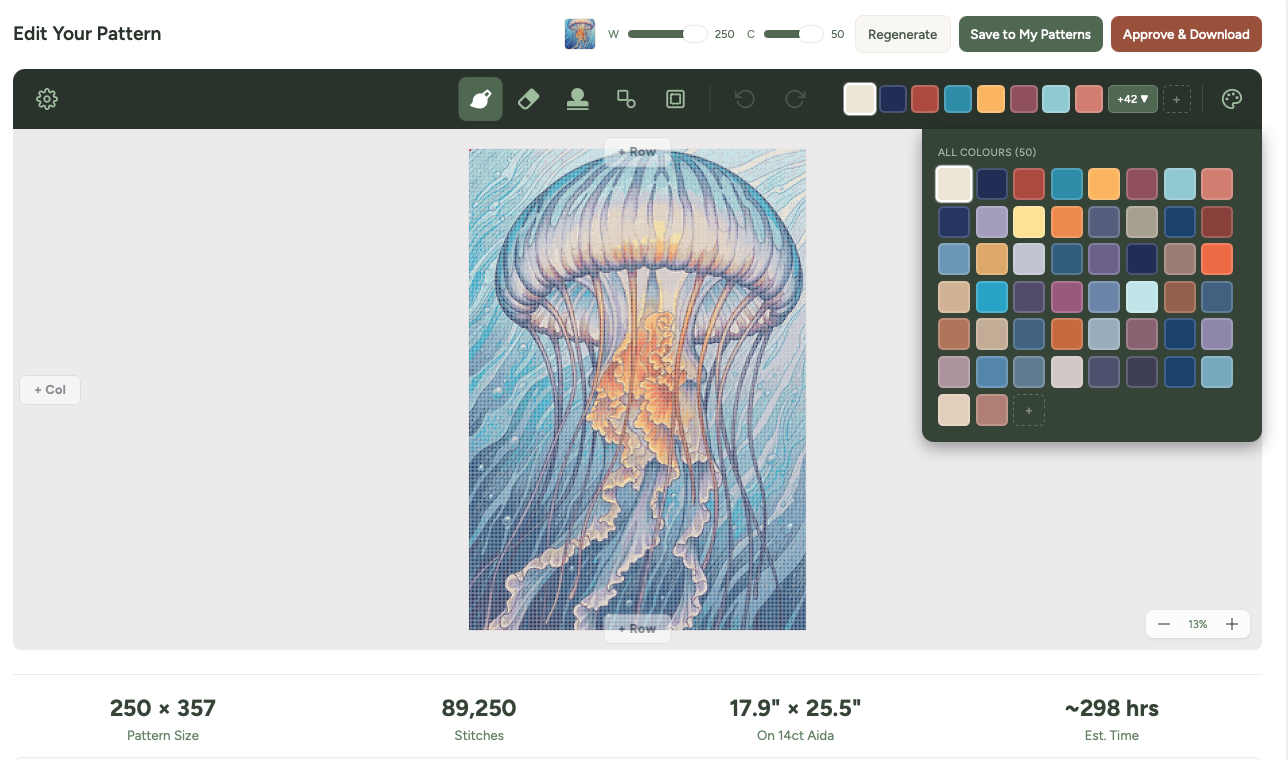Image resolution: width=1288 pixels, height=760 pixels.
Task: Select the shape selection tool
Action: 626,99
